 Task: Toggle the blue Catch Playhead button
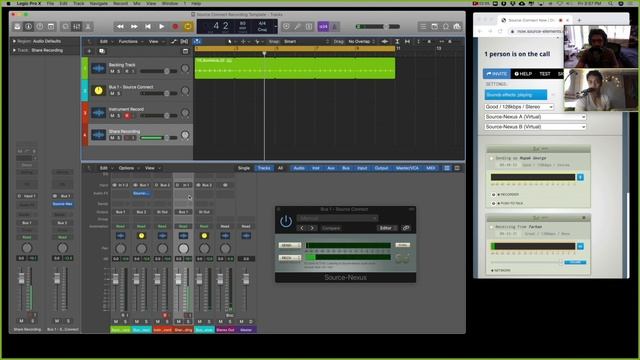(x=197, y=41)
